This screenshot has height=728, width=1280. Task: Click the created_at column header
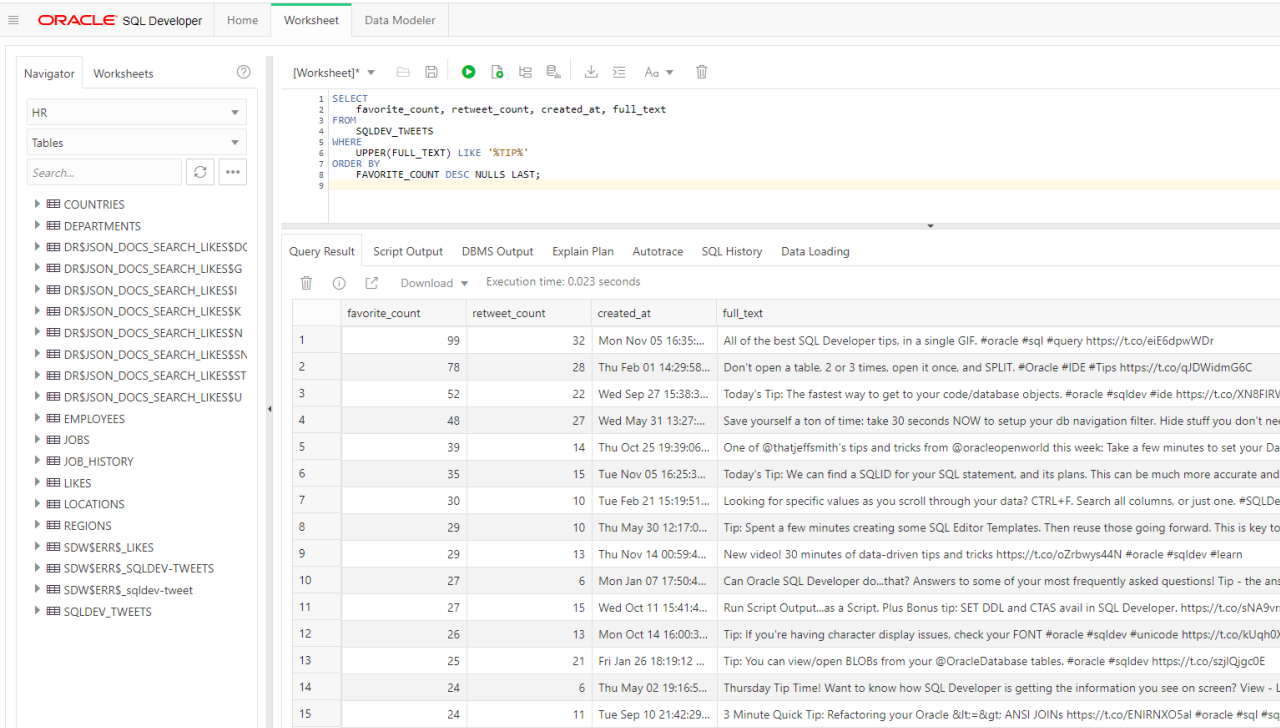[654, 313]
